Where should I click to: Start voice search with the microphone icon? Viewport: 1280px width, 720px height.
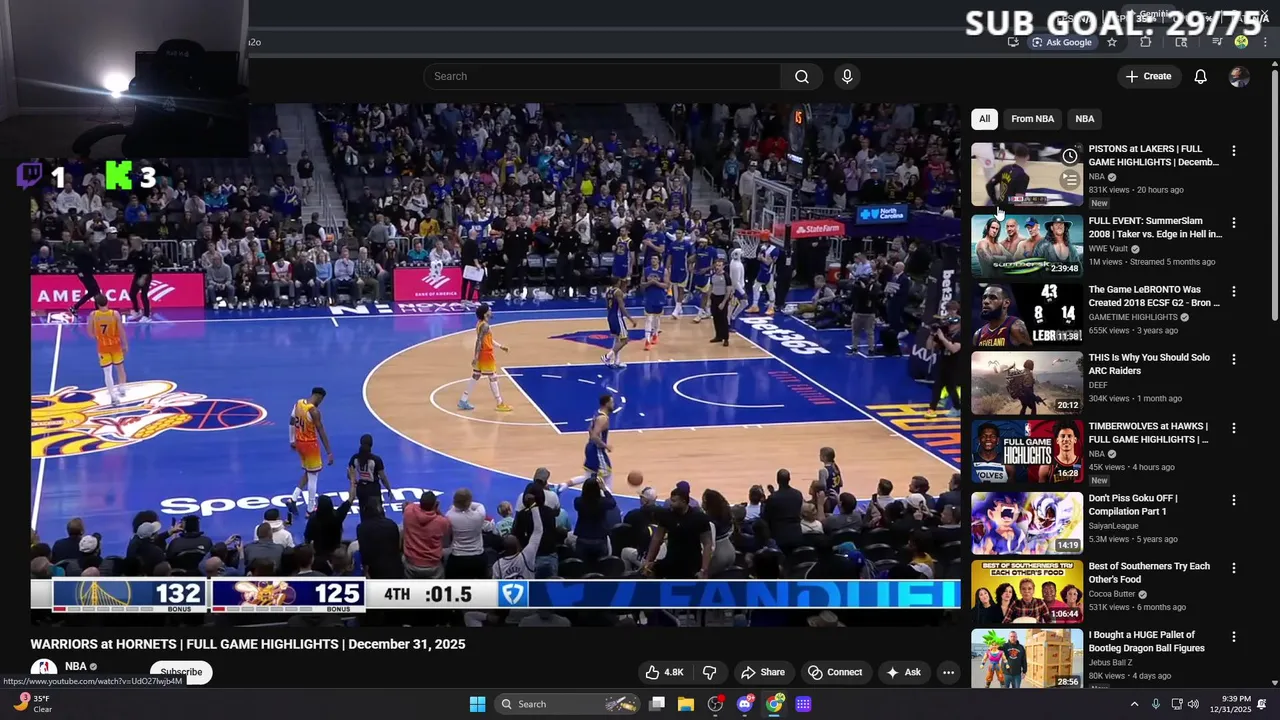[x=847, y=76]
